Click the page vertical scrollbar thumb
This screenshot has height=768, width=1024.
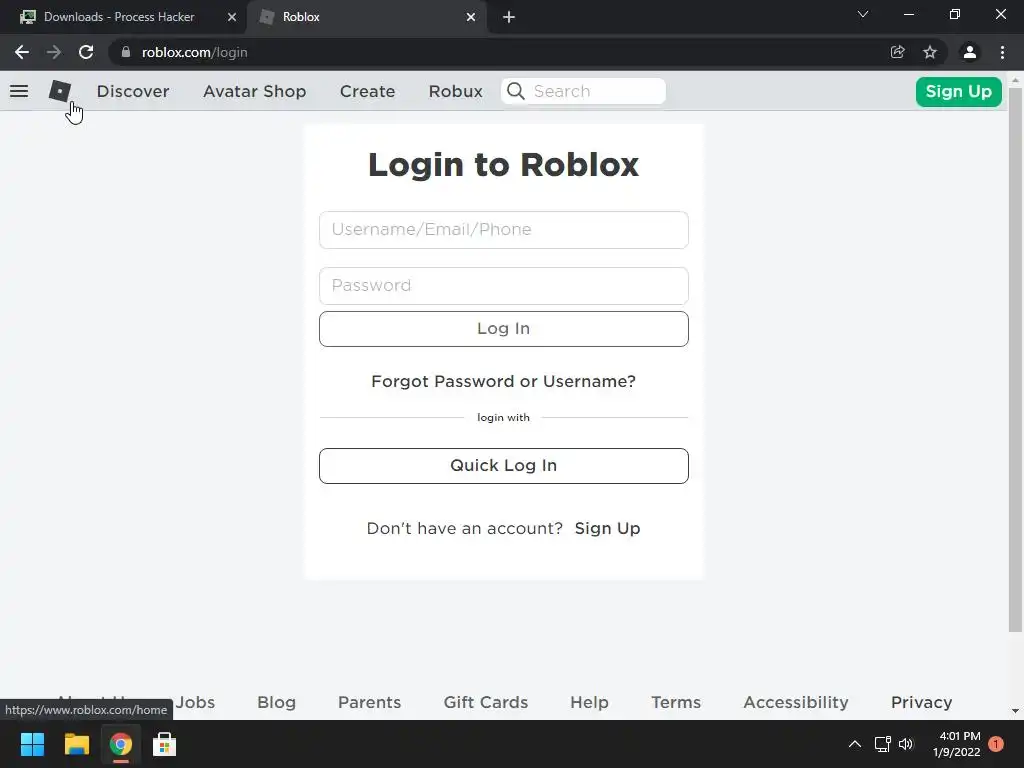pyautogui.click(x=1015, y=359)
